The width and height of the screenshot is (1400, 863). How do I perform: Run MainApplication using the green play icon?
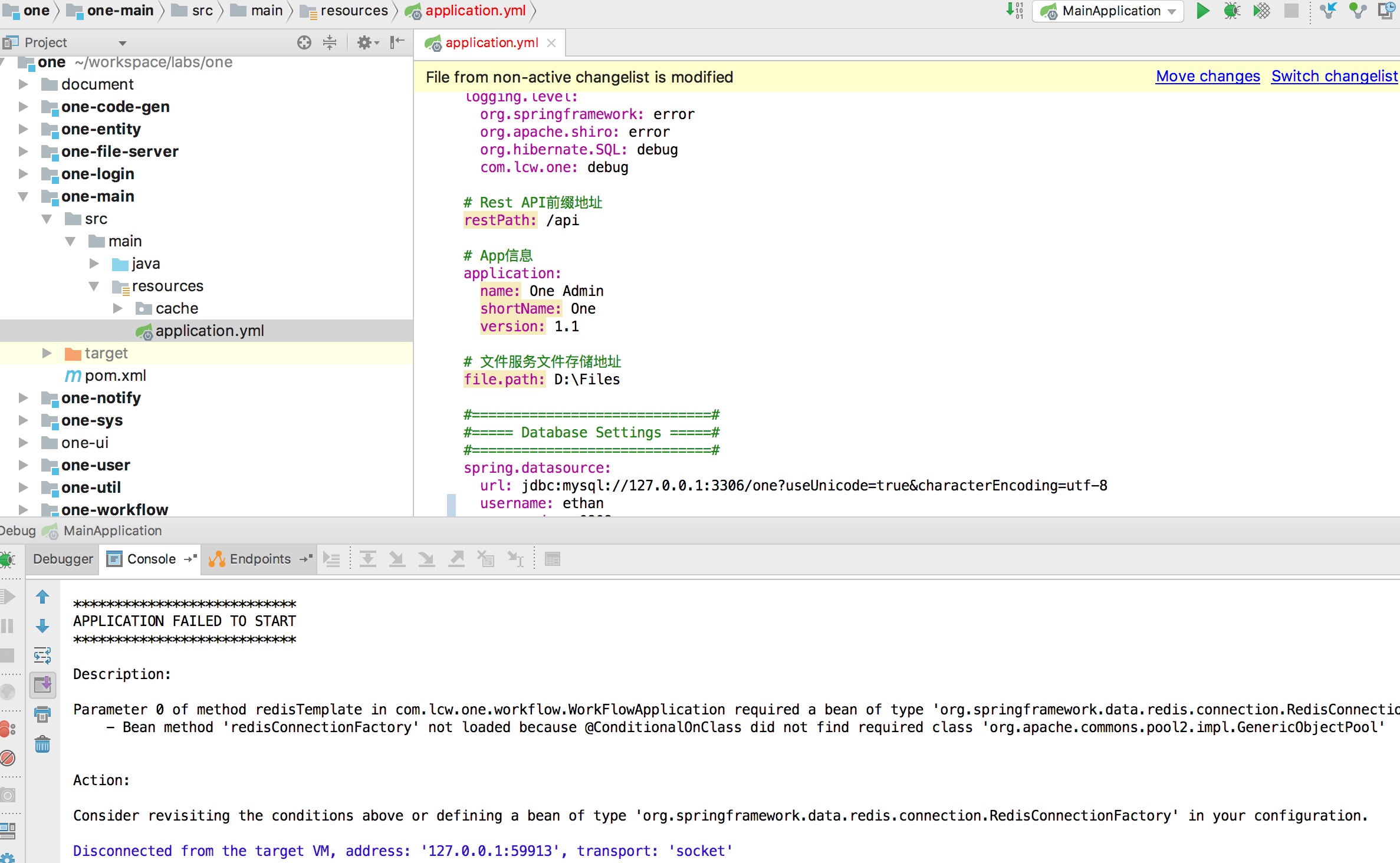coord(1203,11)
